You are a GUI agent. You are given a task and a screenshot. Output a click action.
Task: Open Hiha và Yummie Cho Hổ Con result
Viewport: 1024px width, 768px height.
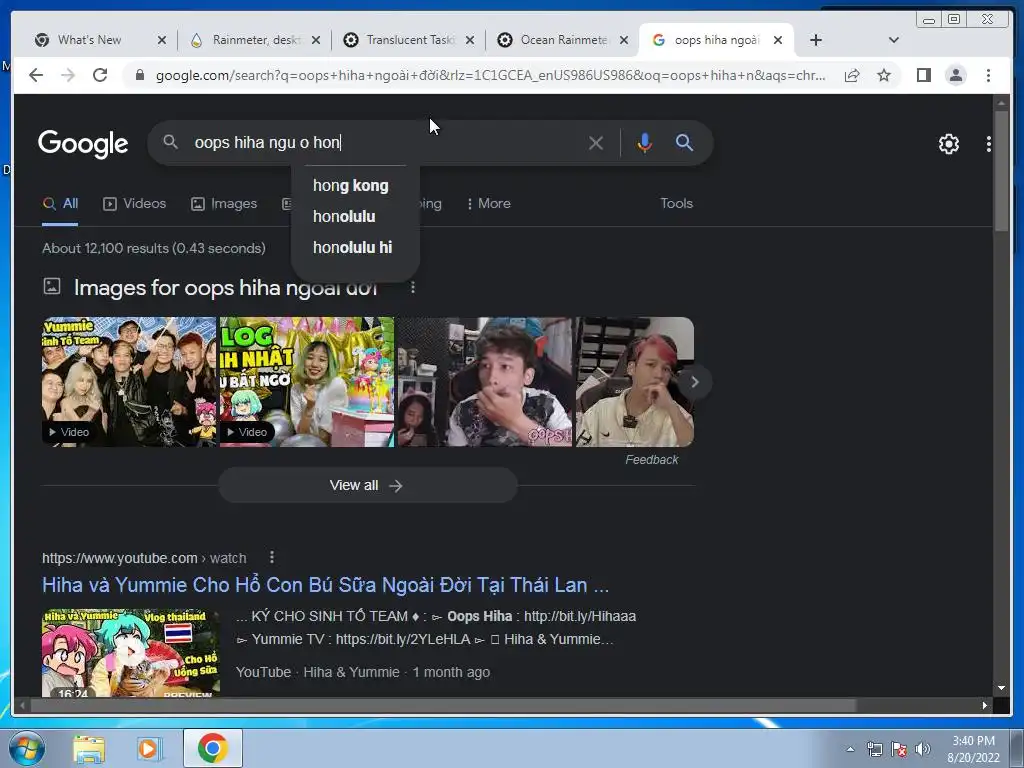click(325, 584)
